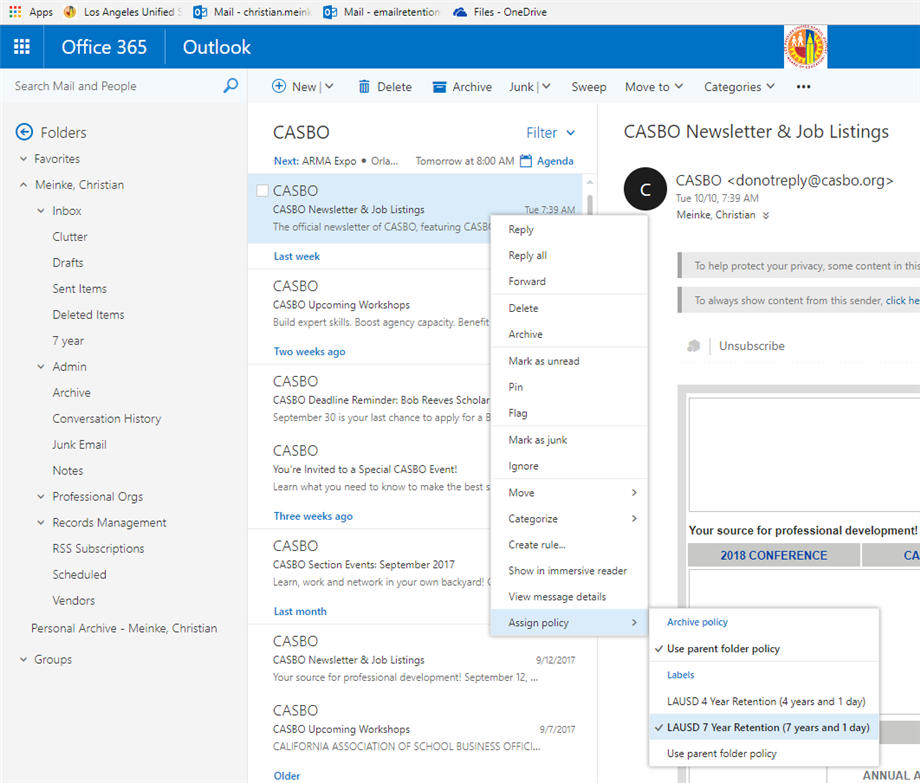This screenshot has width=920, height=783.
Task: Click the New message plus icon
Action: click(x=279, y=86)
